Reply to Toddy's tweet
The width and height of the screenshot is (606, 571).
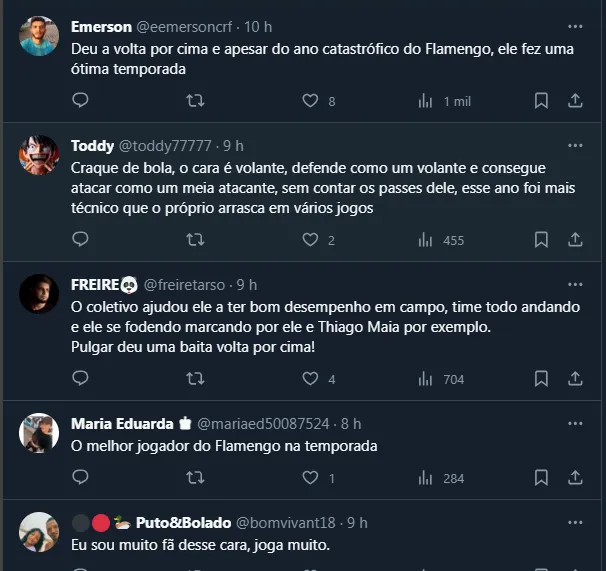(81, 240)
